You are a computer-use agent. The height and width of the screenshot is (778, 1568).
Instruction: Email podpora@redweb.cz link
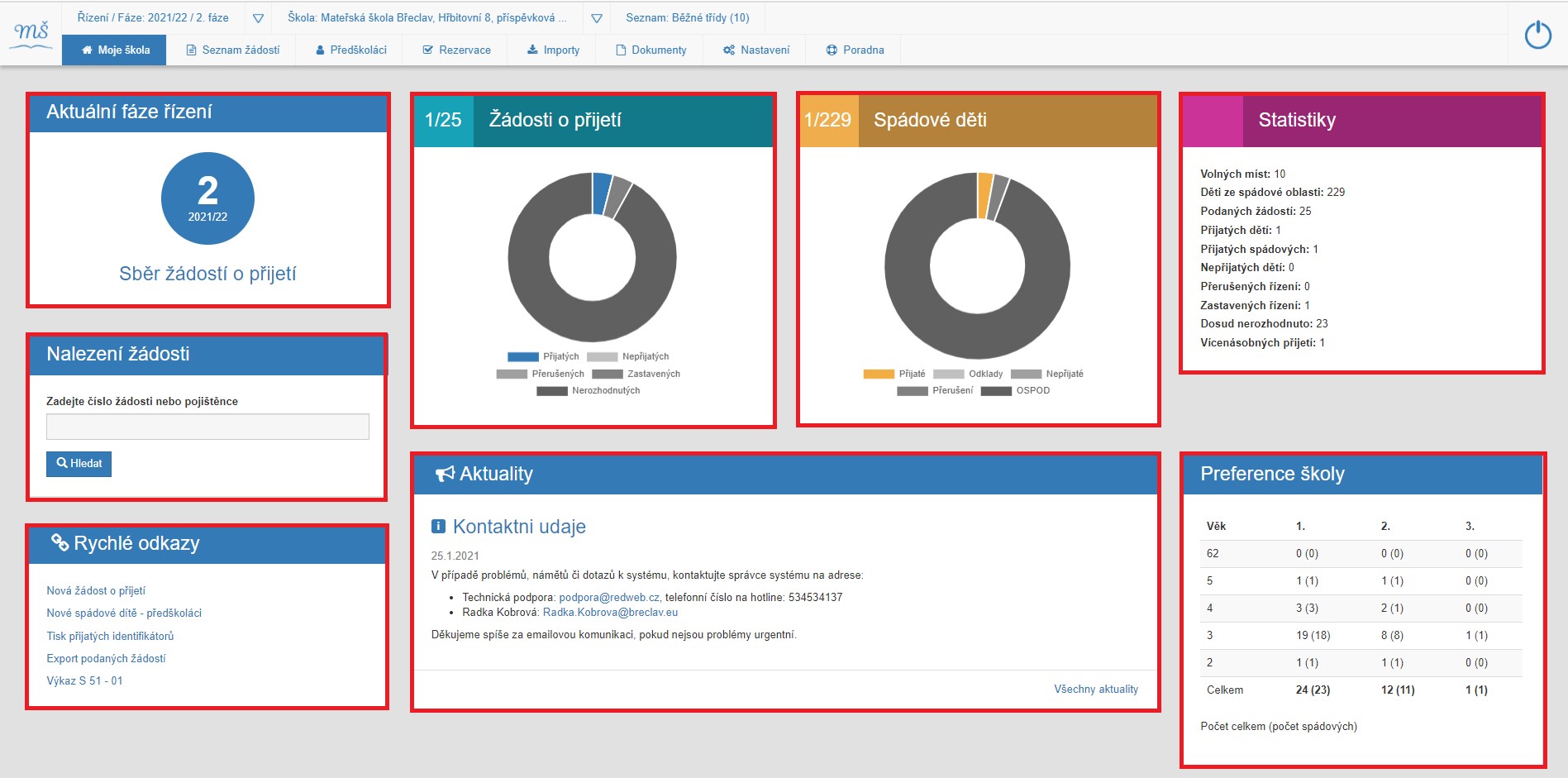[x=609, y=597]
